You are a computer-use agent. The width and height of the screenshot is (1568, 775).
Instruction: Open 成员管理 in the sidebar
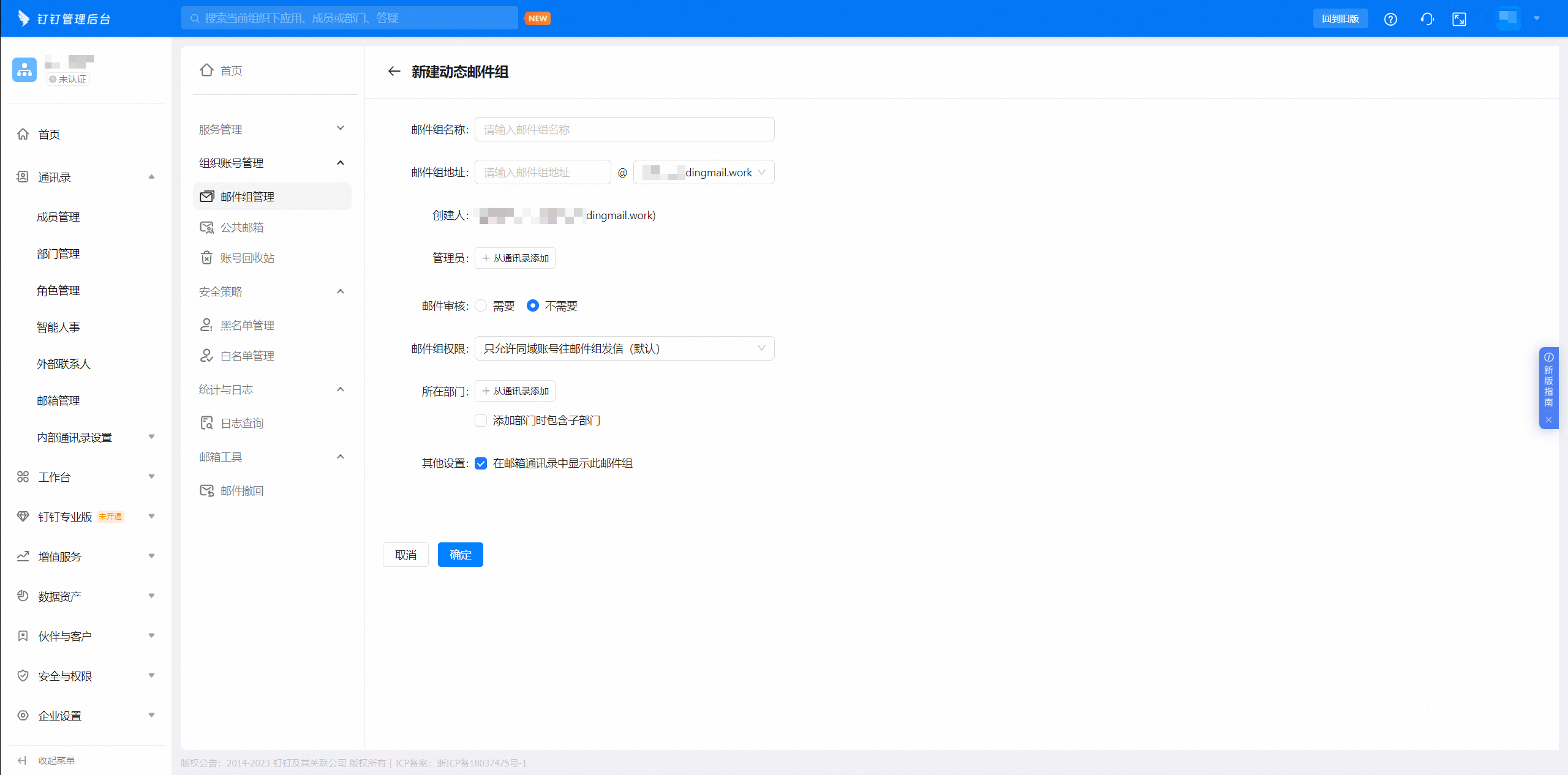[58, 217]
